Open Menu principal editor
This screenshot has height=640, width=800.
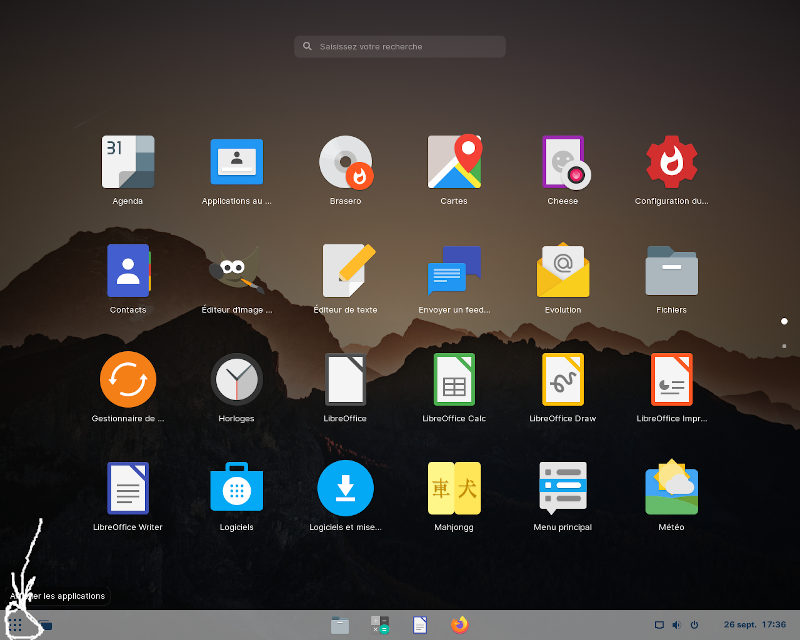563,488
